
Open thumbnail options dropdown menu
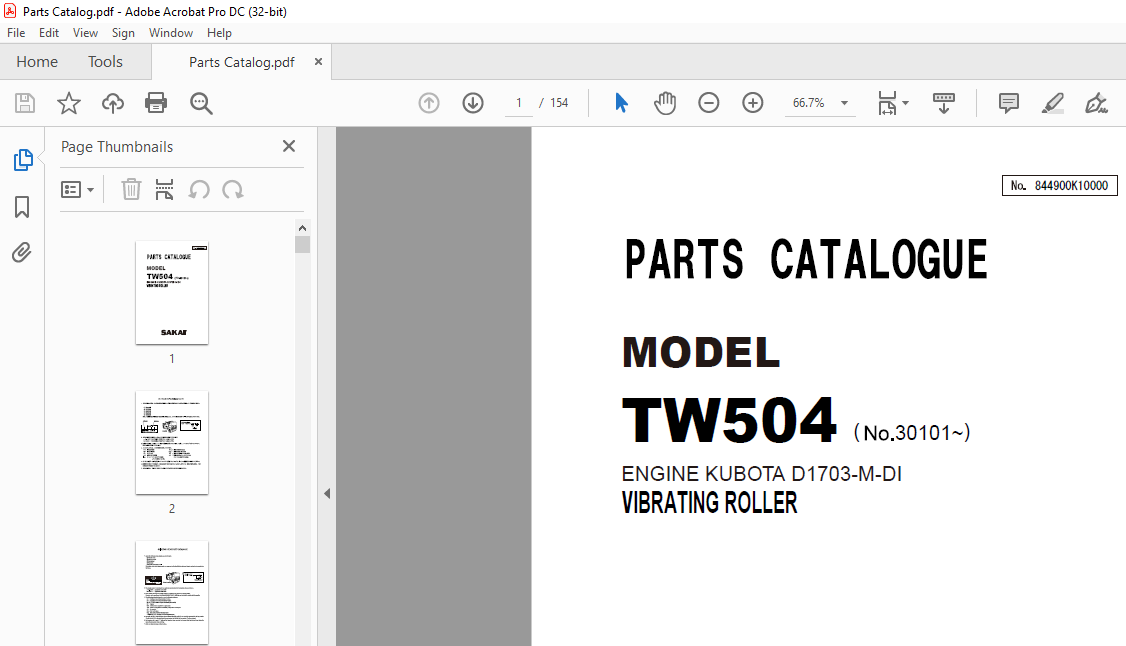click(x=78, y=189)
